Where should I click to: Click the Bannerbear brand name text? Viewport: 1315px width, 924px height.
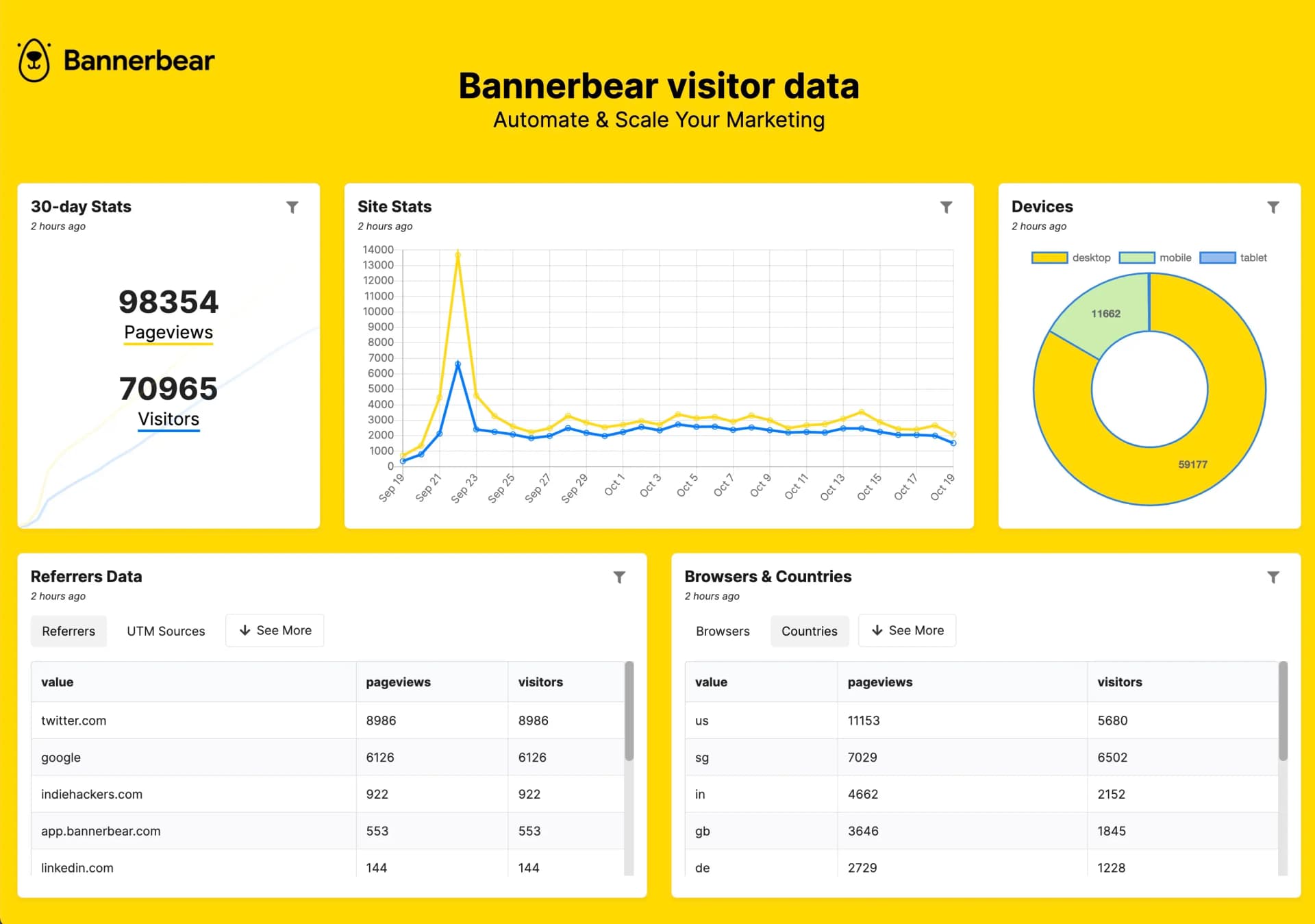139,60
